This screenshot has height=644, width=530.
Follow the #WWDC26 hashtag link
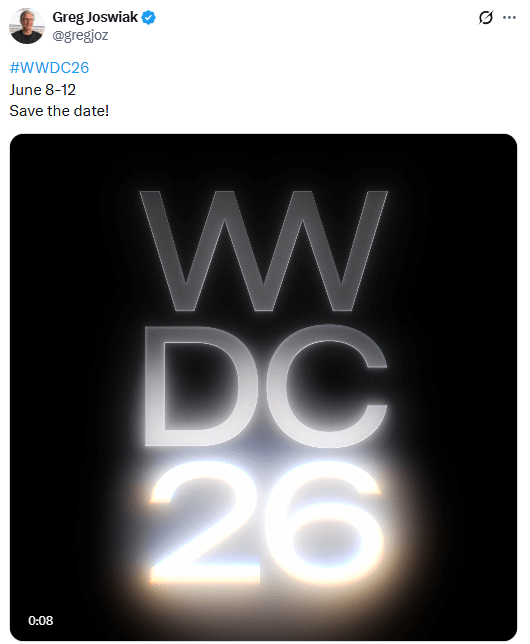[x=49, y=68]
